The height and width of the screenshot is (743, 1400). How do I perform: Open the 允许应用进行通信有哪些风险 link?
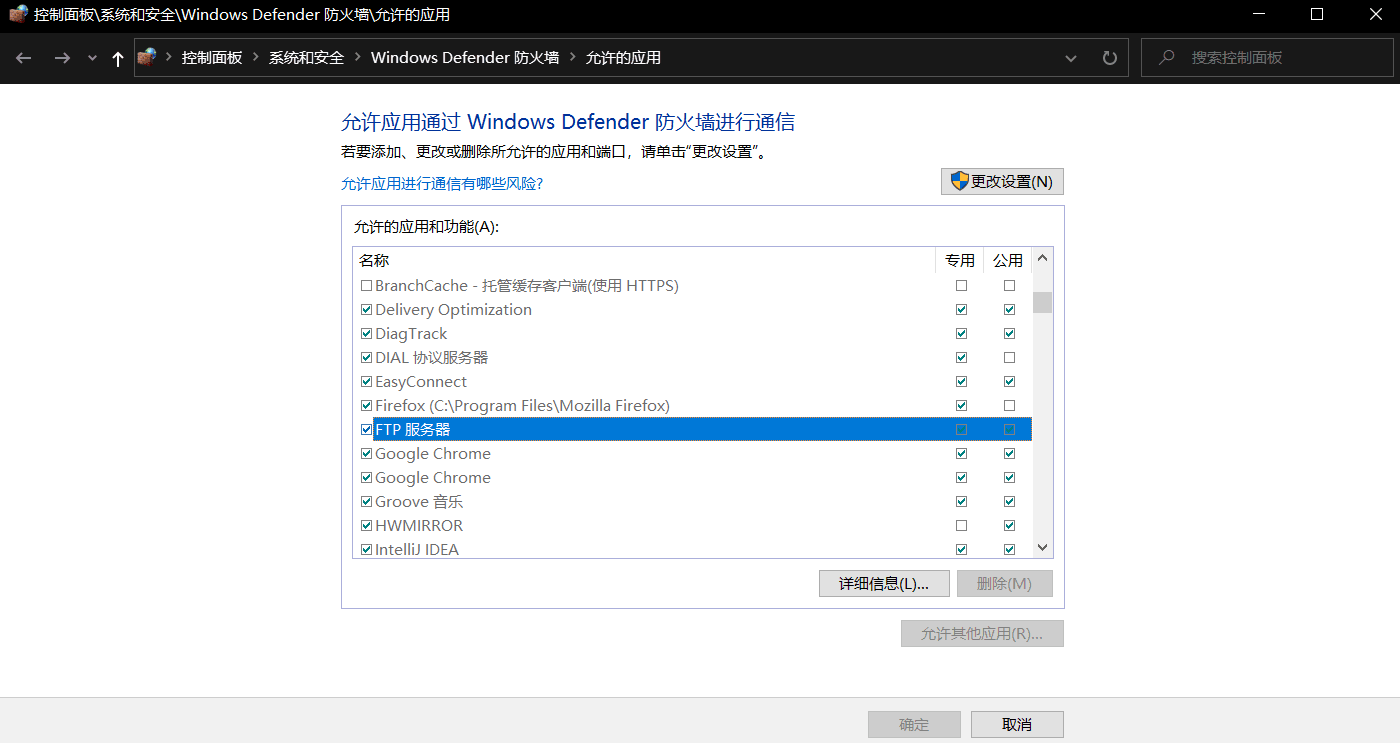pos(442,183)
